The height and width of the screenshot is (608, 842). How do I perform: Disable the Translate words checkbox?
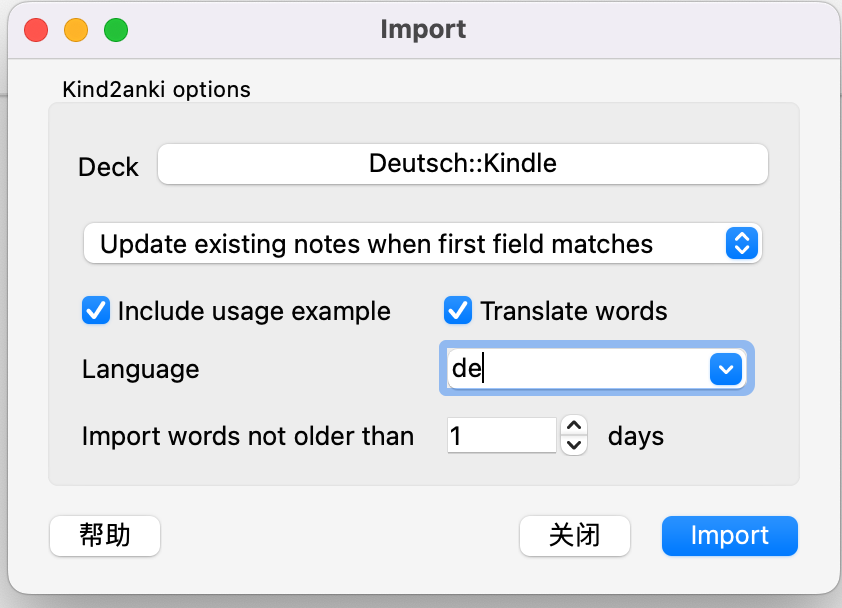458,311
